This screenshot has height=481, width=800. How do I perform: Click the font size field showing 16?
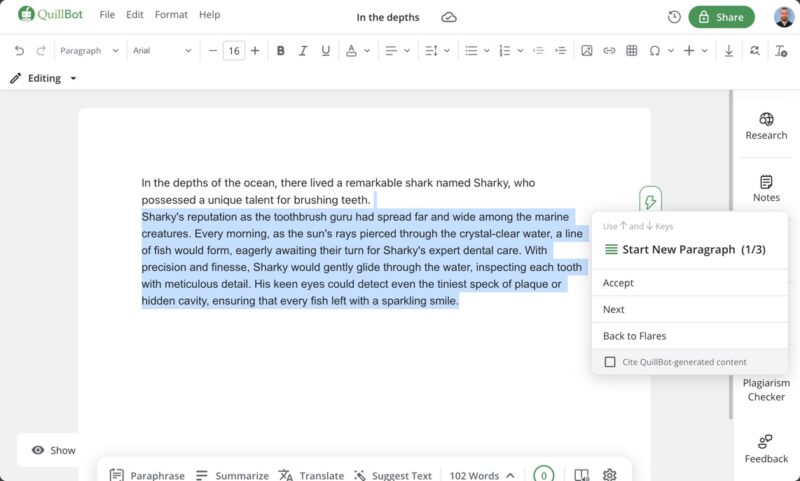[x=234, y=50]
